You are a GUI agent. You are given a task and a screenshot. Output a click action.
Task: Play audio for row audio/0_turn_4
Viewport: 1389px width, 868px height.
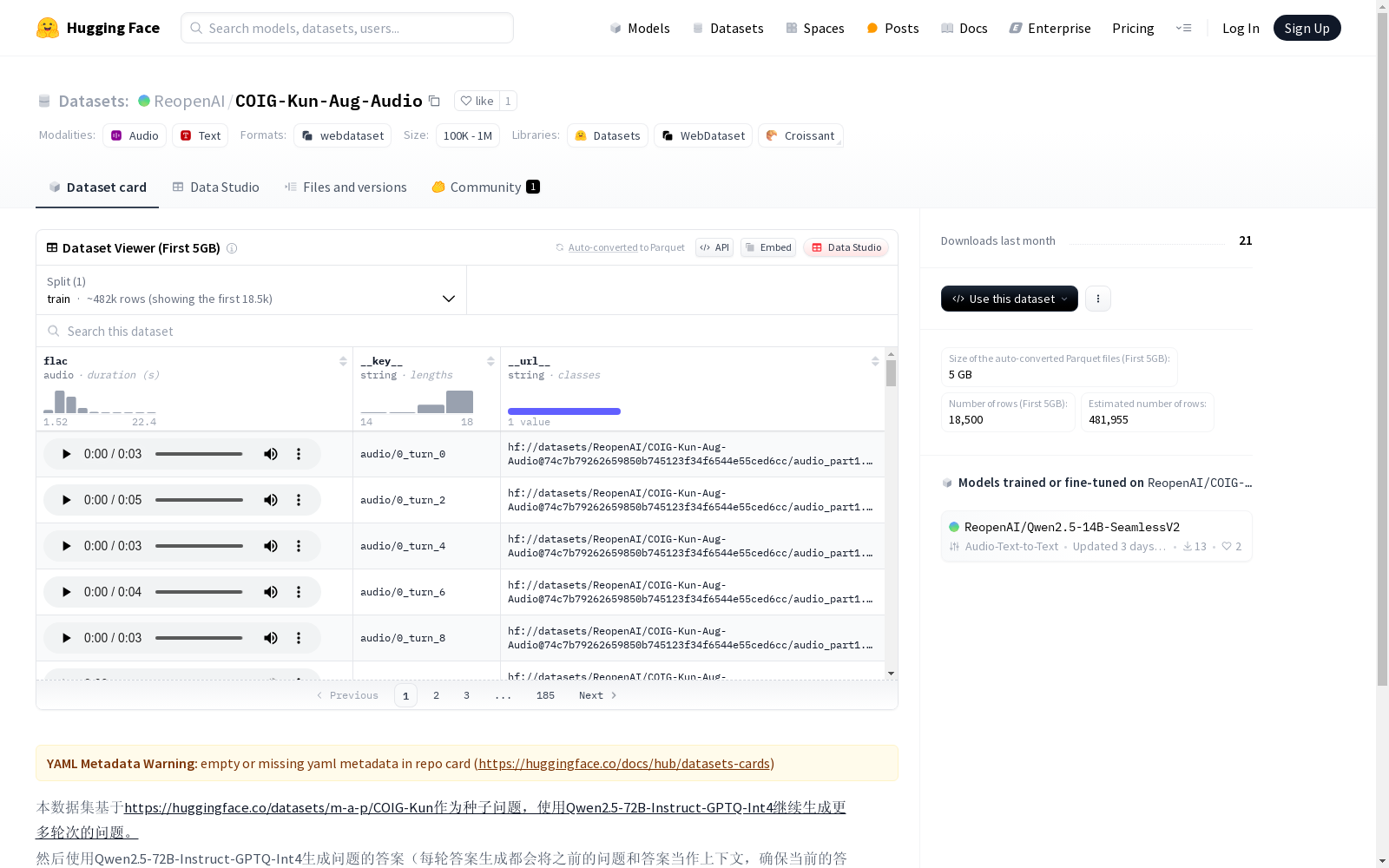[66, 546]
